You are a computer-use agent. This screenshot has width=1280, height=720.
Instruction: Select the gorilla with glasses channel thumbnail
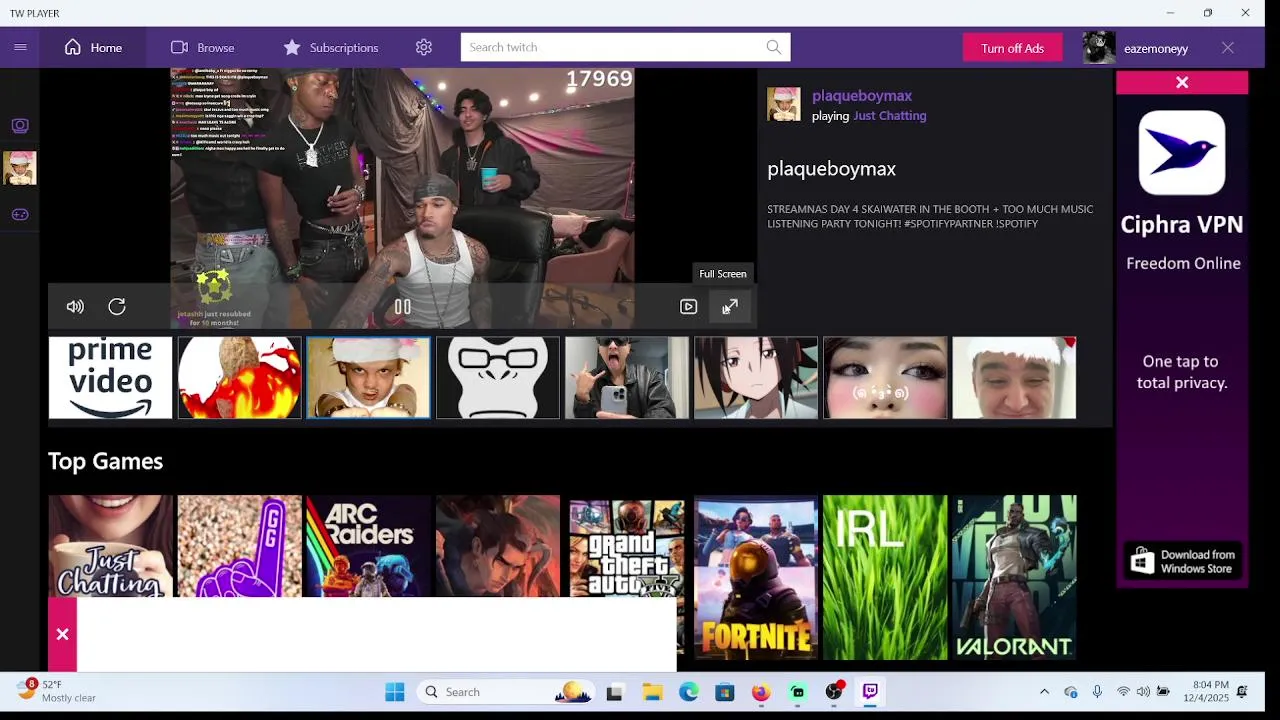point(497,378)
